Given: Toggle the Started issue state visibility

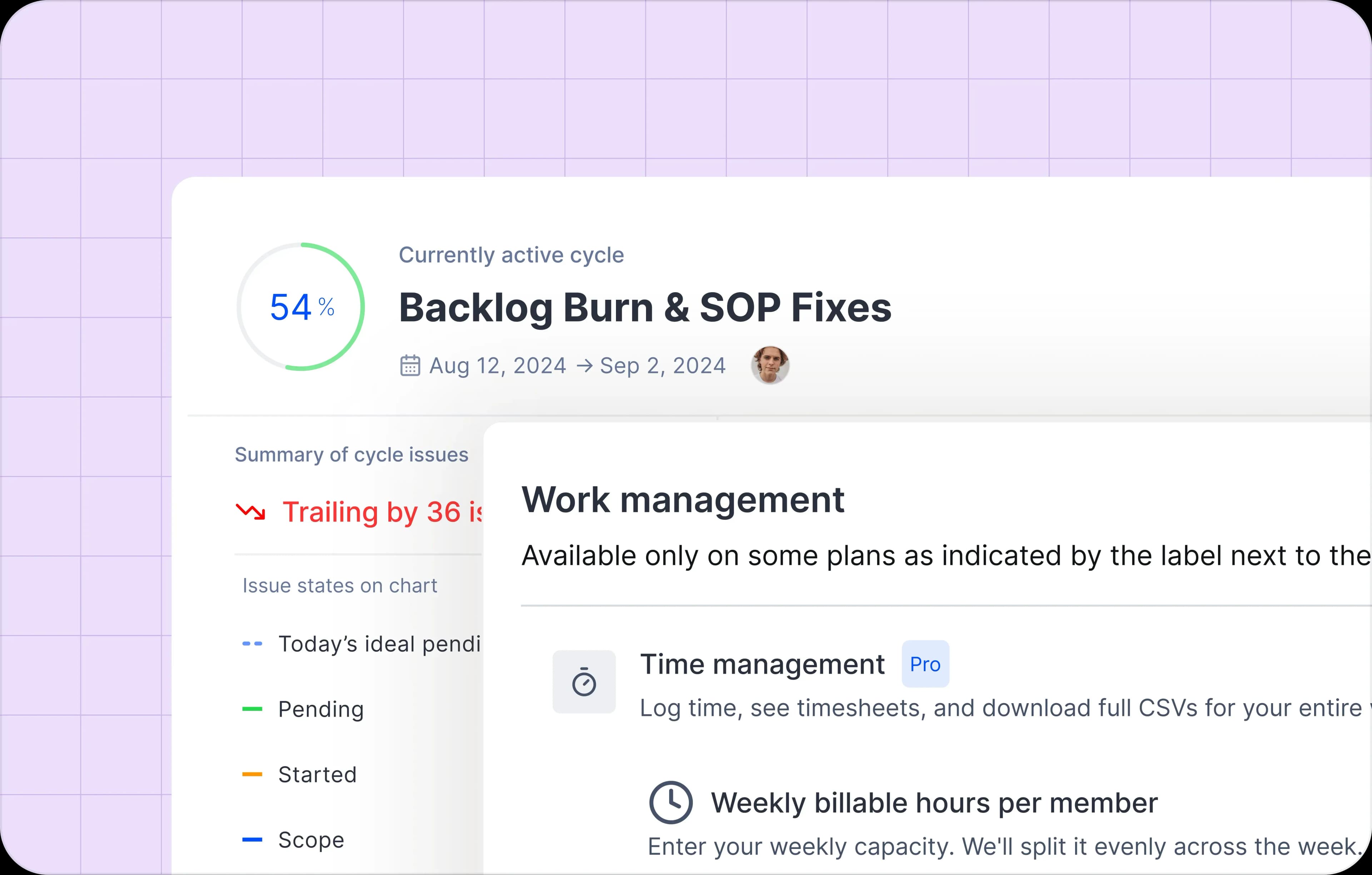Looking at the screenshot, I should pyautogui.click(x=317, y=774).
